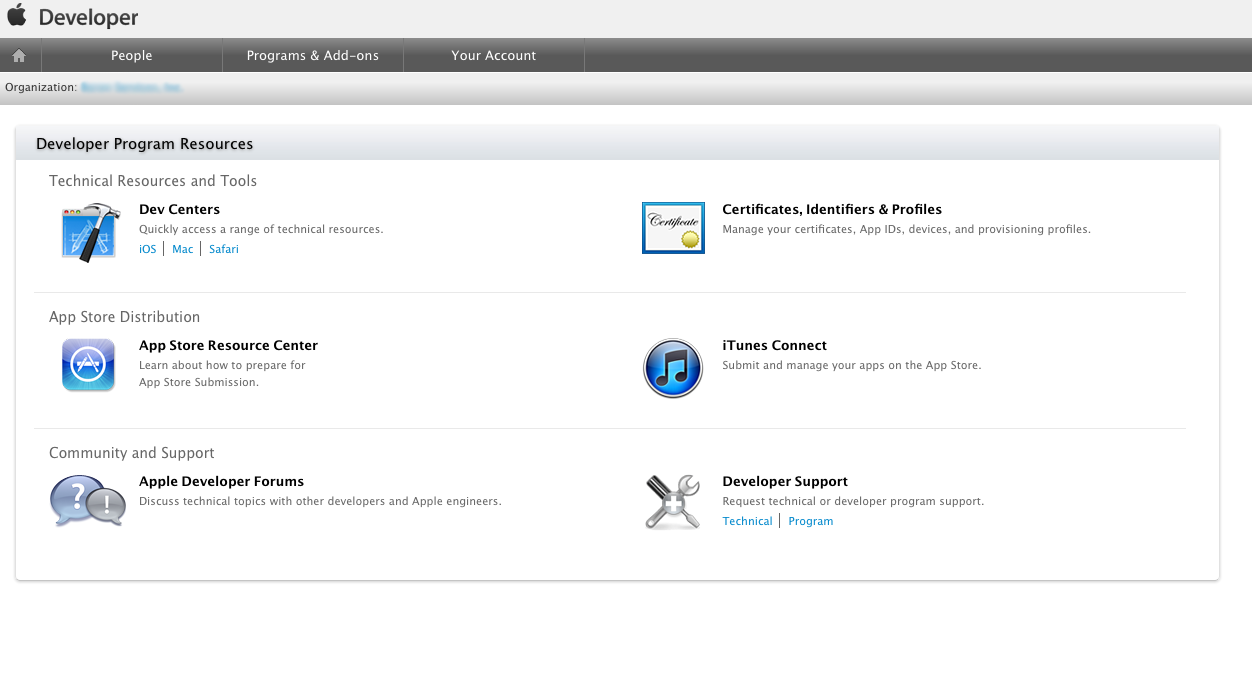Viewport: 1252px width, 688px height.
Task: Click the Program support link
Action: [x=810, y=521]
